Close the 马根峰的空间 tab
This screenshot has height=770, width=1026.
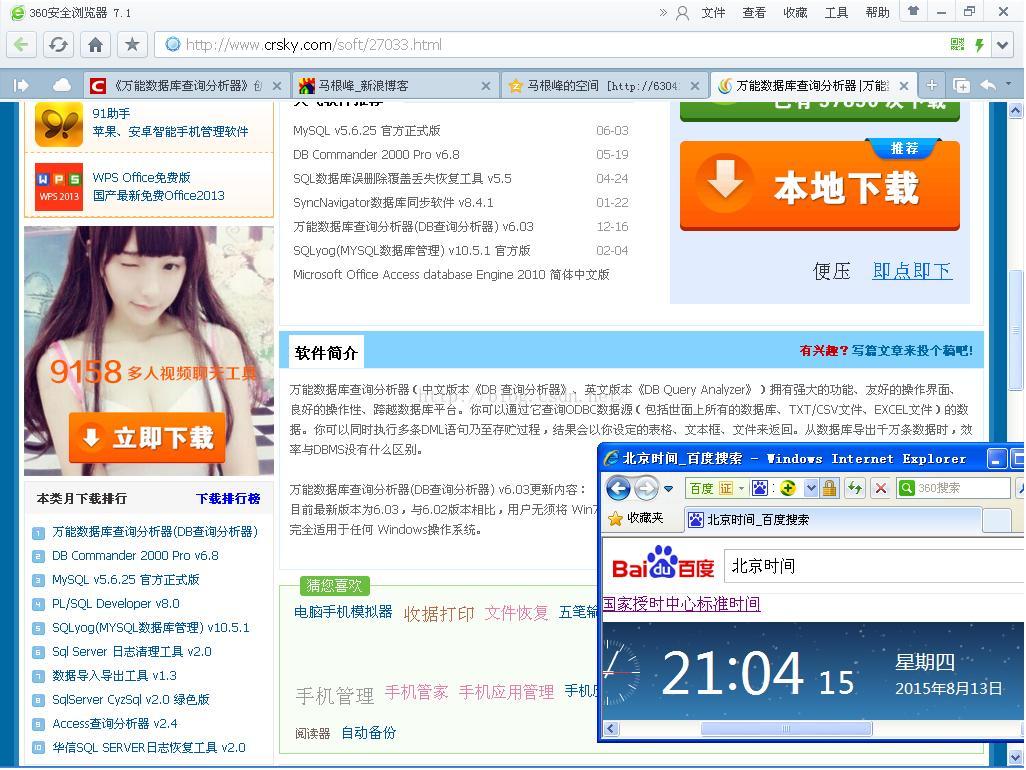(x=695, y=86)
